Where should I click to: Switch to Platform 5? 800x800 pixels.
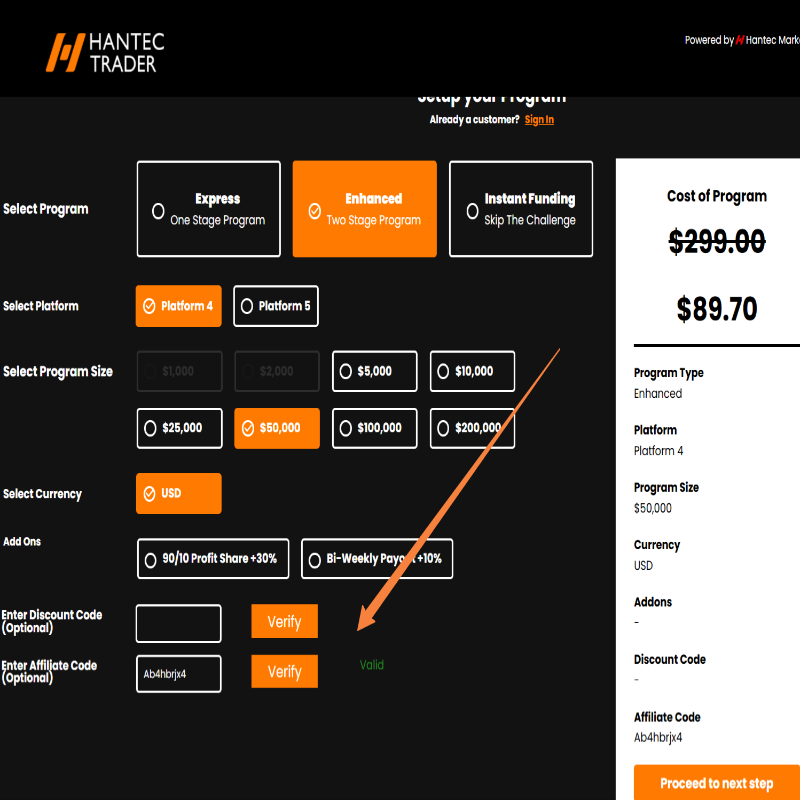tap(276, 306)
